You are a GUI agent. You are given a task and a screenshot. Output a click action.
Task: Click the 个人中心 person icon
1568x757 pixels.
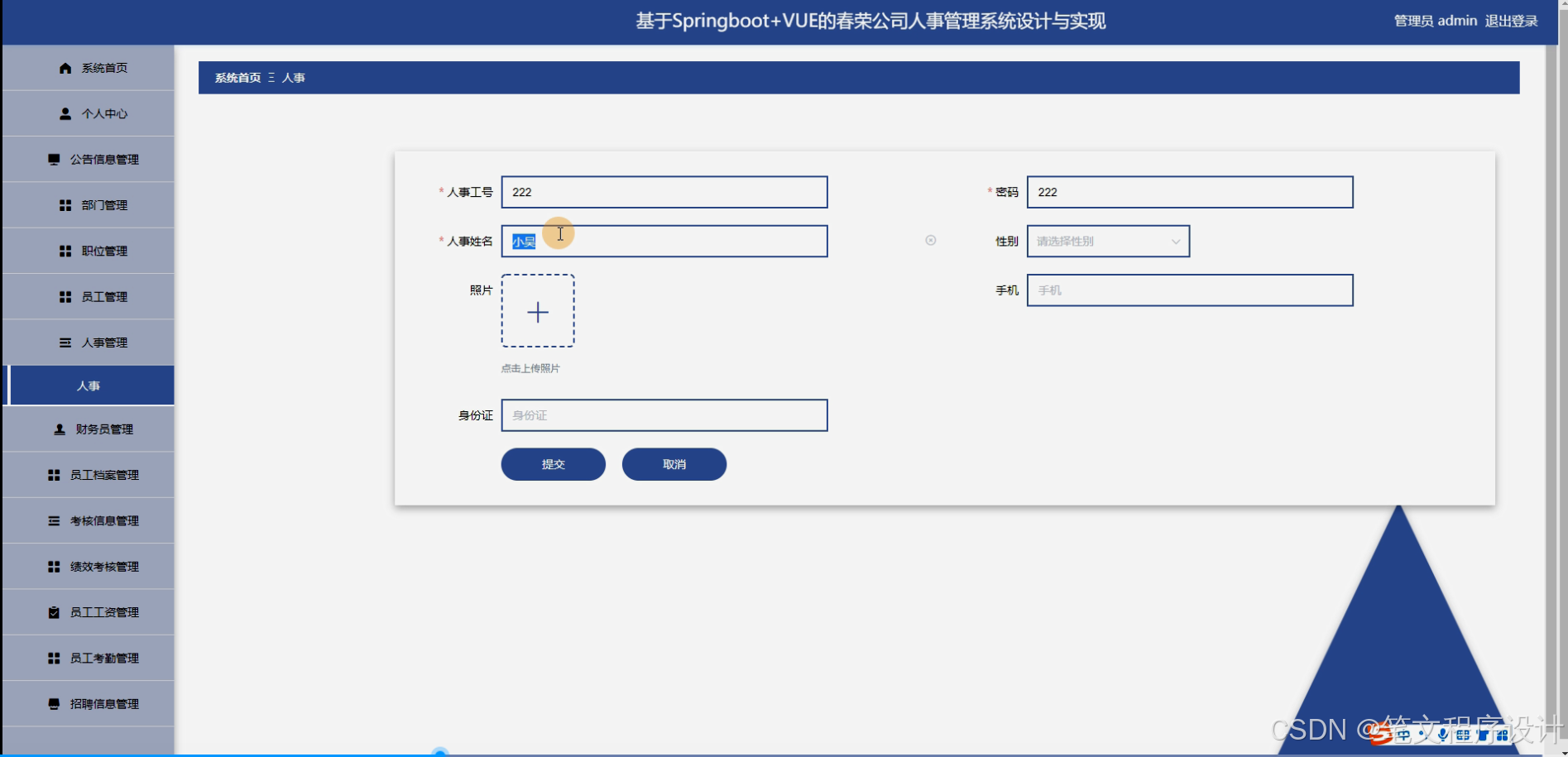coord(65,113)
